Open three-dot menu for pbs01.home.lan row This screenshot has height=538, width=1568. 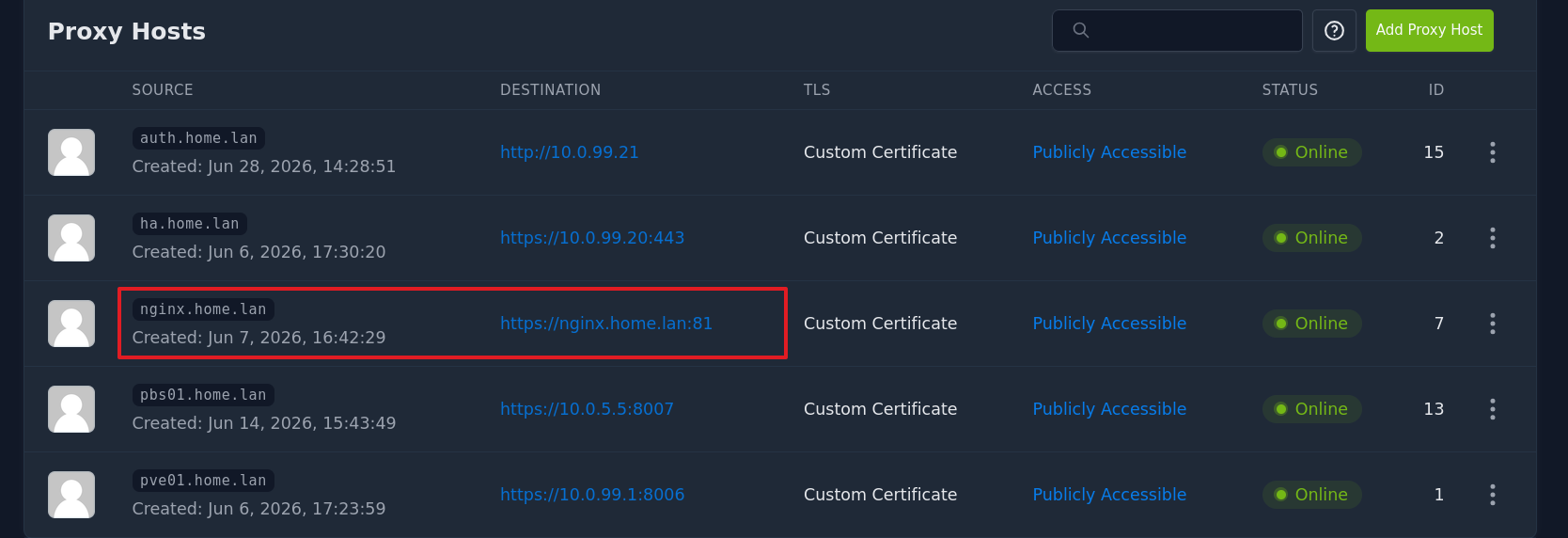[1493, 409]
